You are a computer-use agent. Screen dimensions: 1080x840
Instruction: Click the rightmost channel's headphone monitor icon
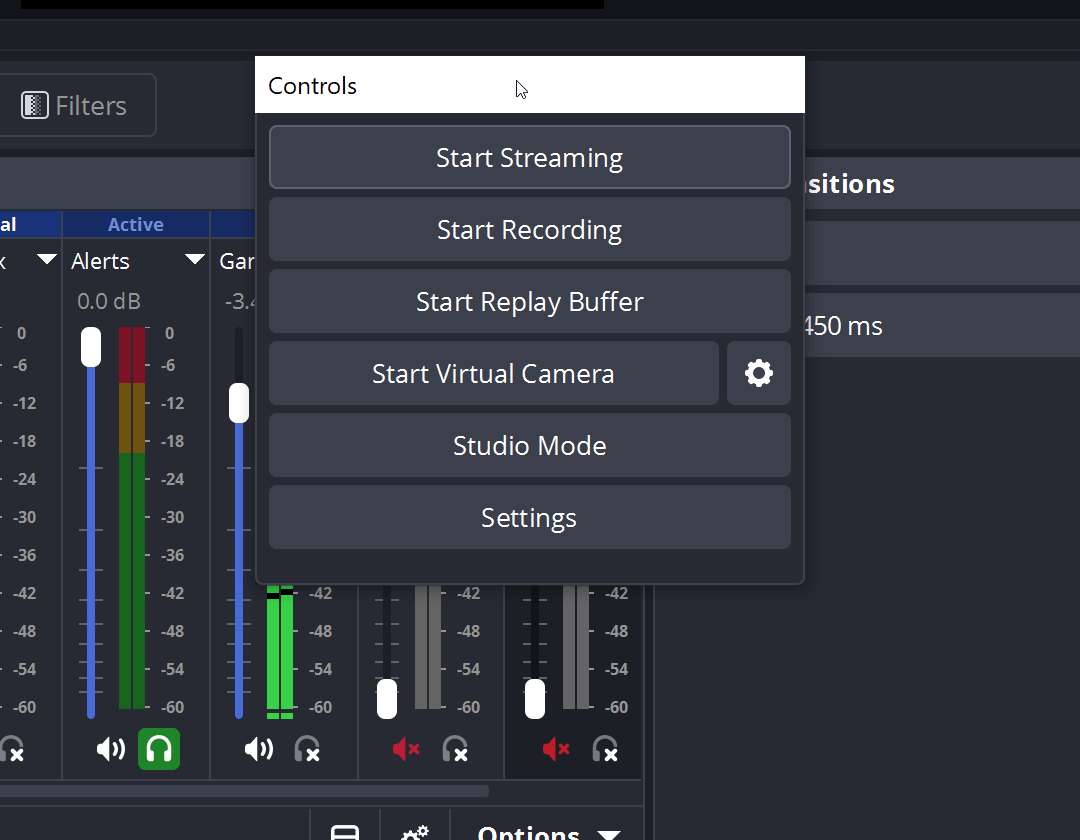click(x=605, y=749)
